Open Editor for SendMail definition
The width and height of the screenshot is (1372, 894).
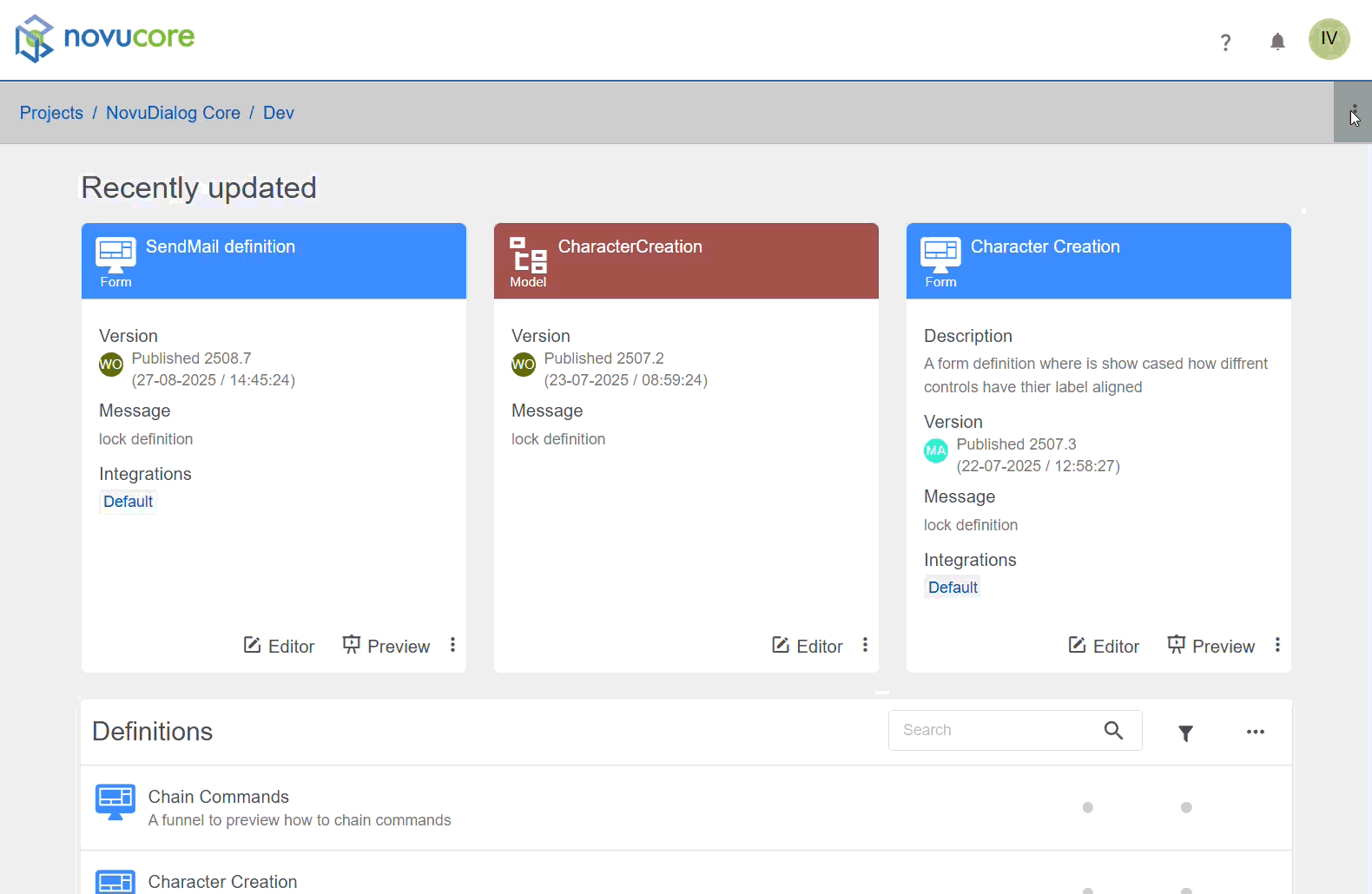point(279,646)
